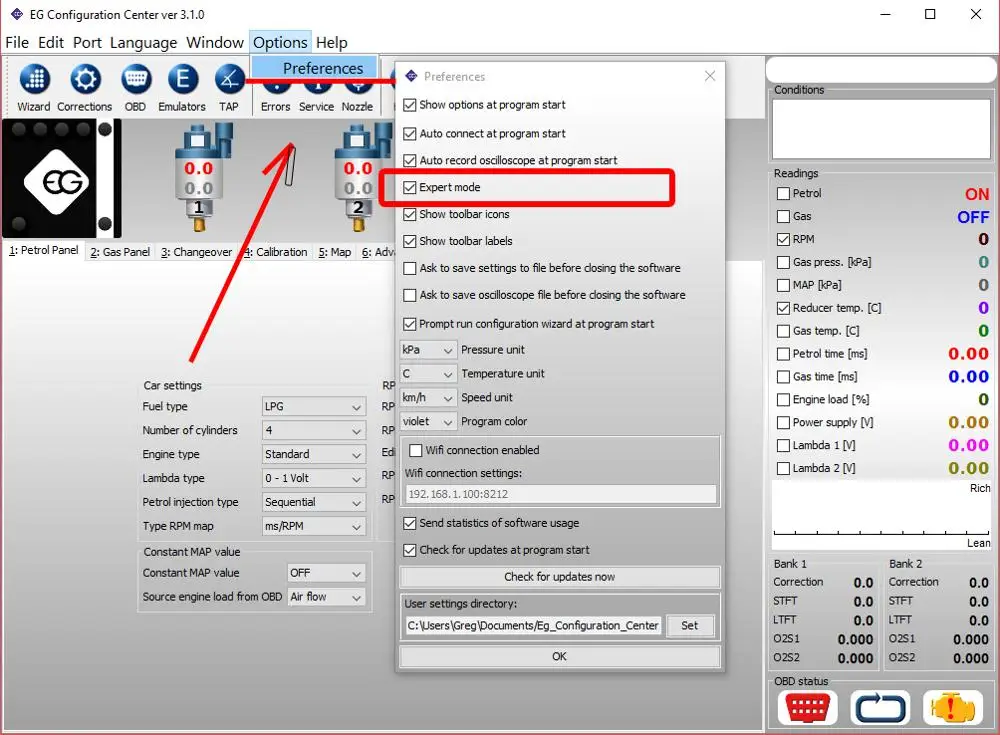The height and width of the screenshot is (735, 1000).
Task: Toggle Prompt run configuration wizard checkbox
Action: click(x=409, y=324)
